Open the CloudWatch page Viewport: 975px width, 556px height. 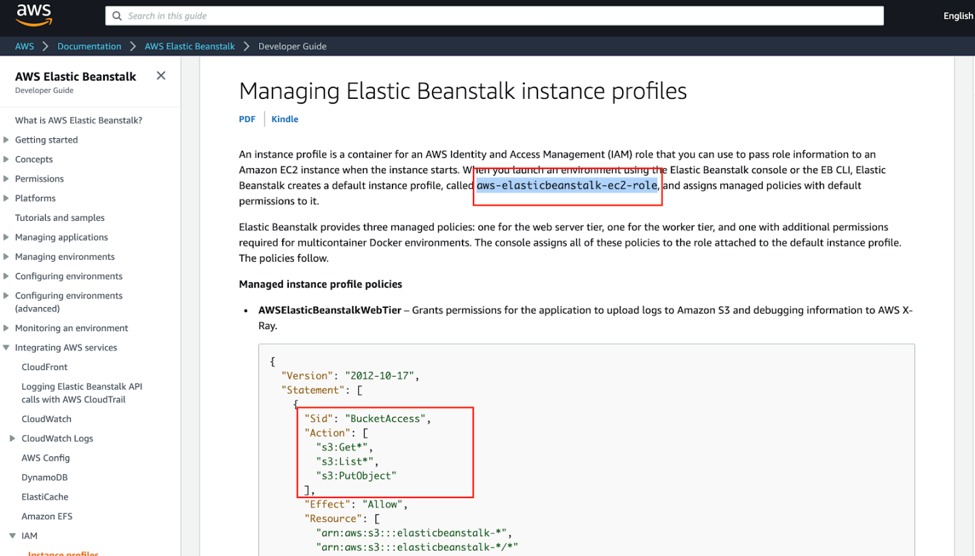coord(46,419)
